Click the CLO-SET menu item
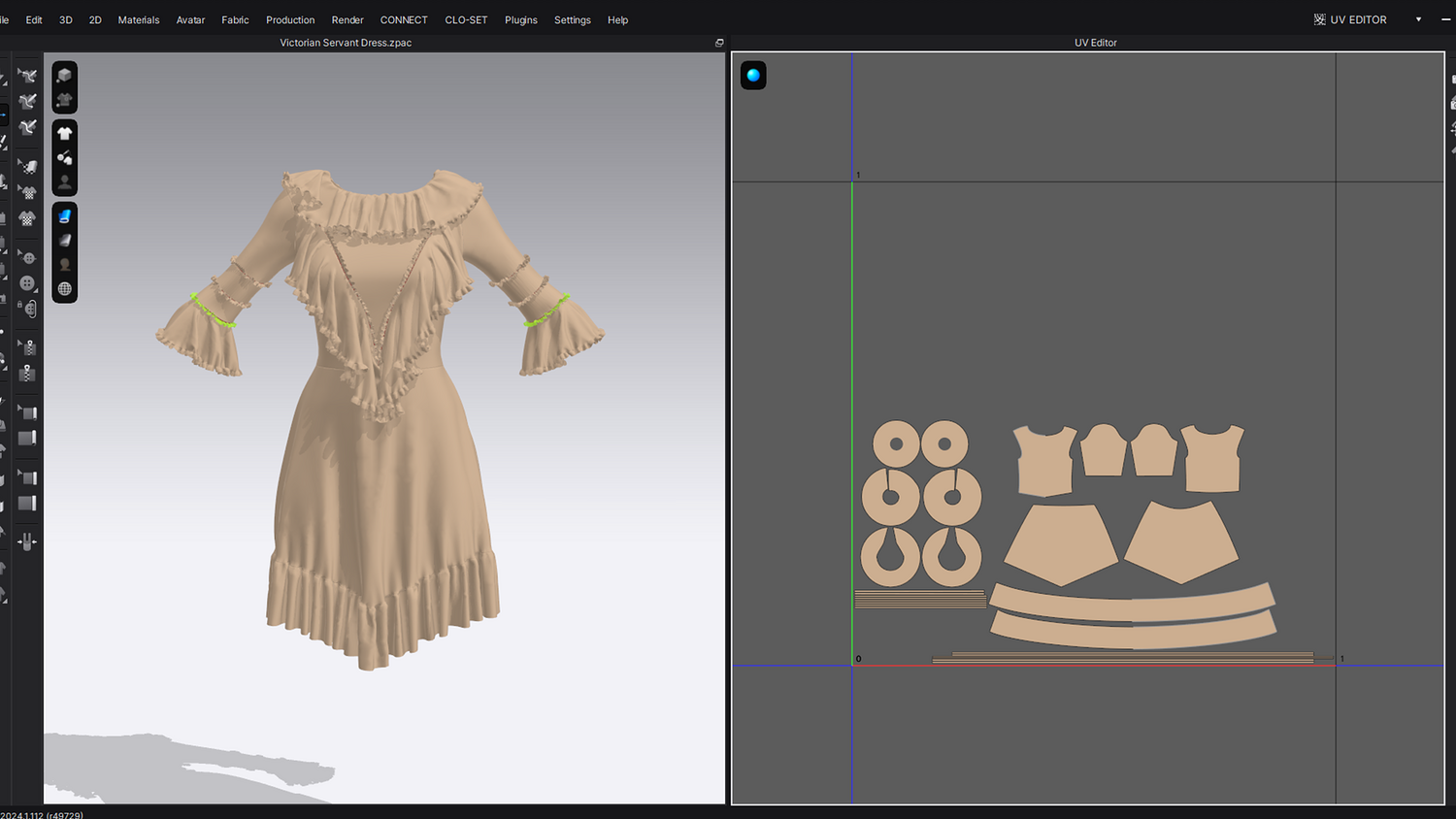The image size is (1456, 819). pos(466,19)
